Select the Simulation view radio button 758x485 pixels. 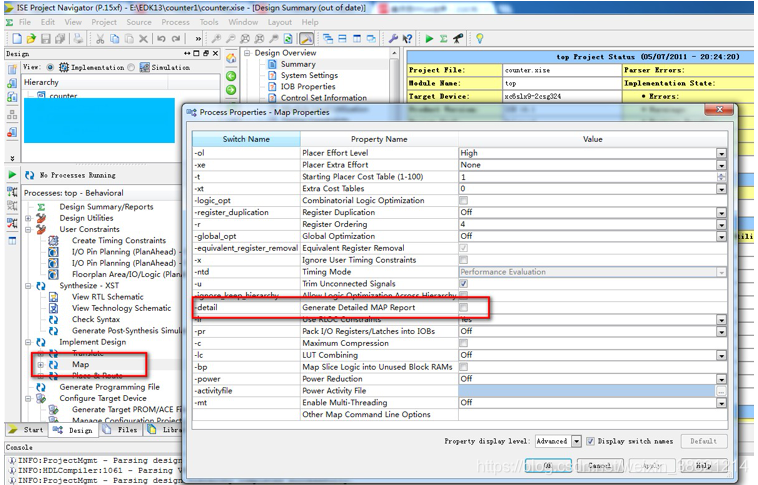tap(131, 67)
